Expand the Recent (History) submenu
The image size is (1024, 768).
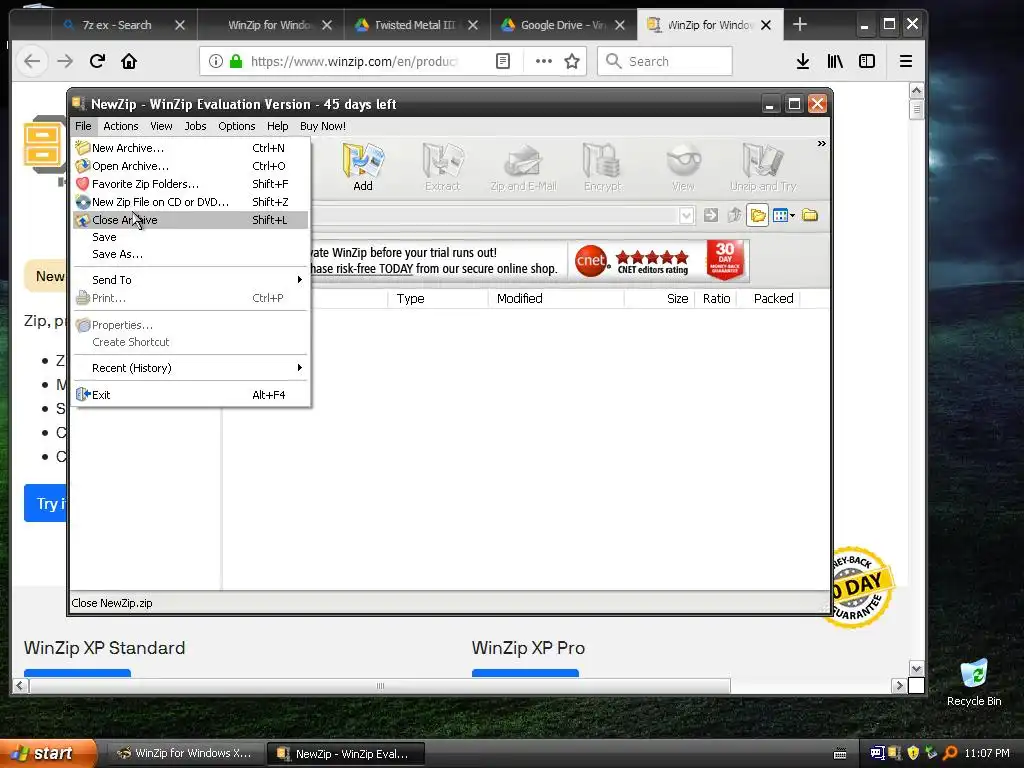point(190,368)
